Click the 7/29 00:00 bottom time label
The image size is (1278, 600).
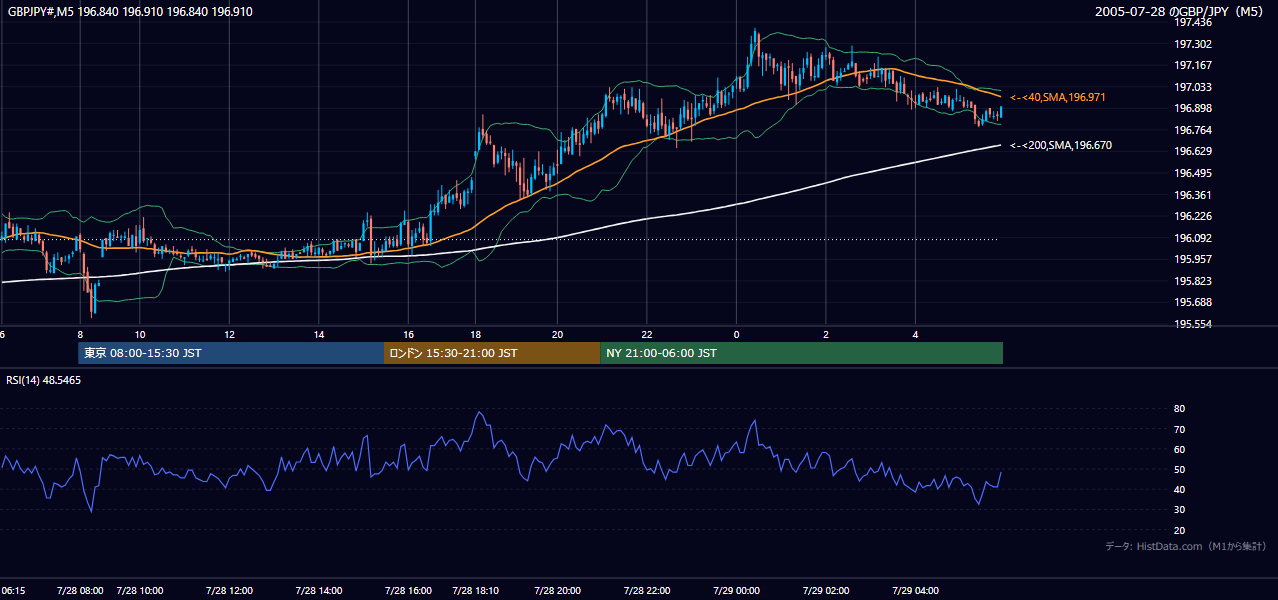(x=737, y=591)
